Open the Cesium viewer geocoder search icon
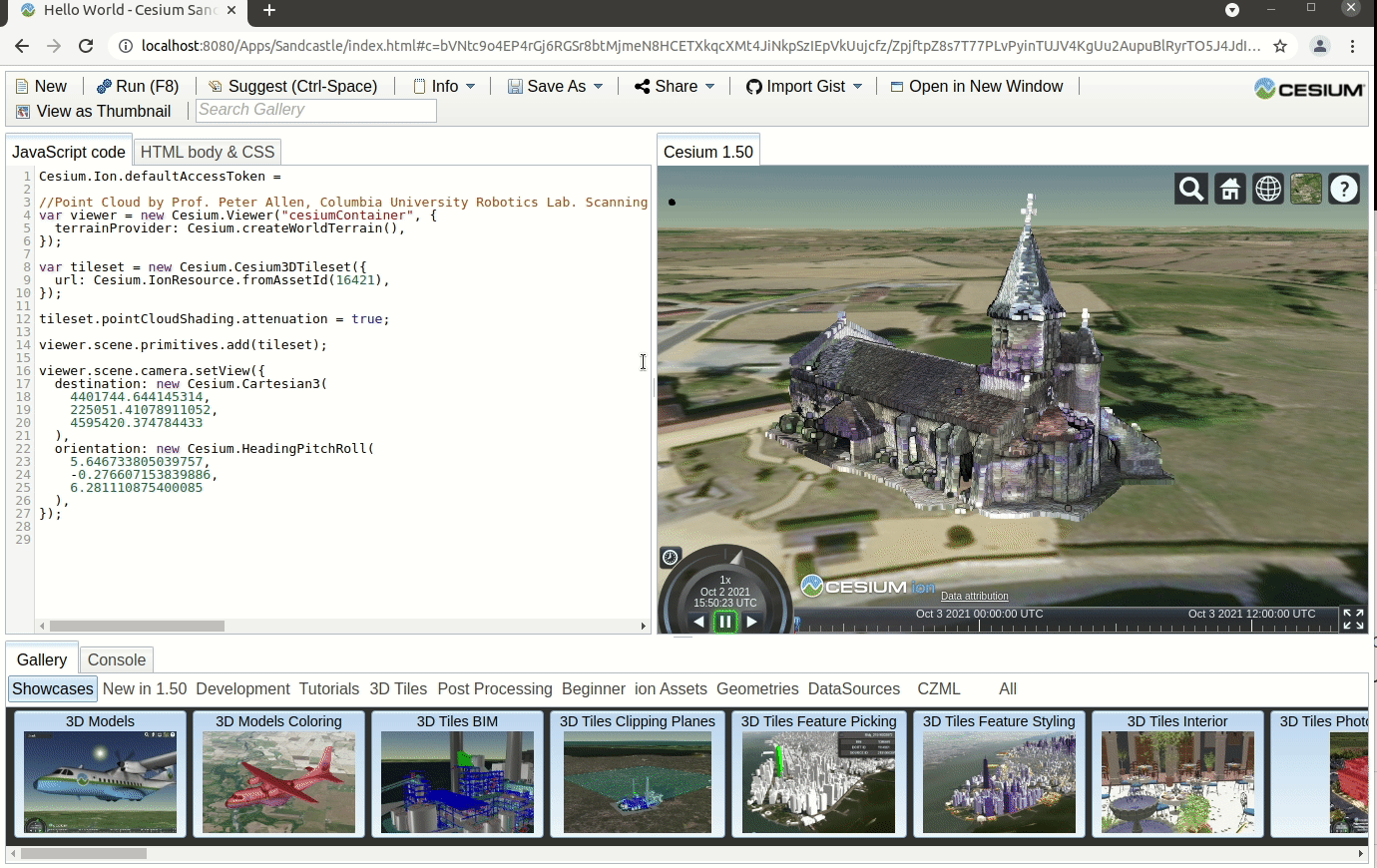Viewport: 1377px width, 868px height. point(1191,189)
